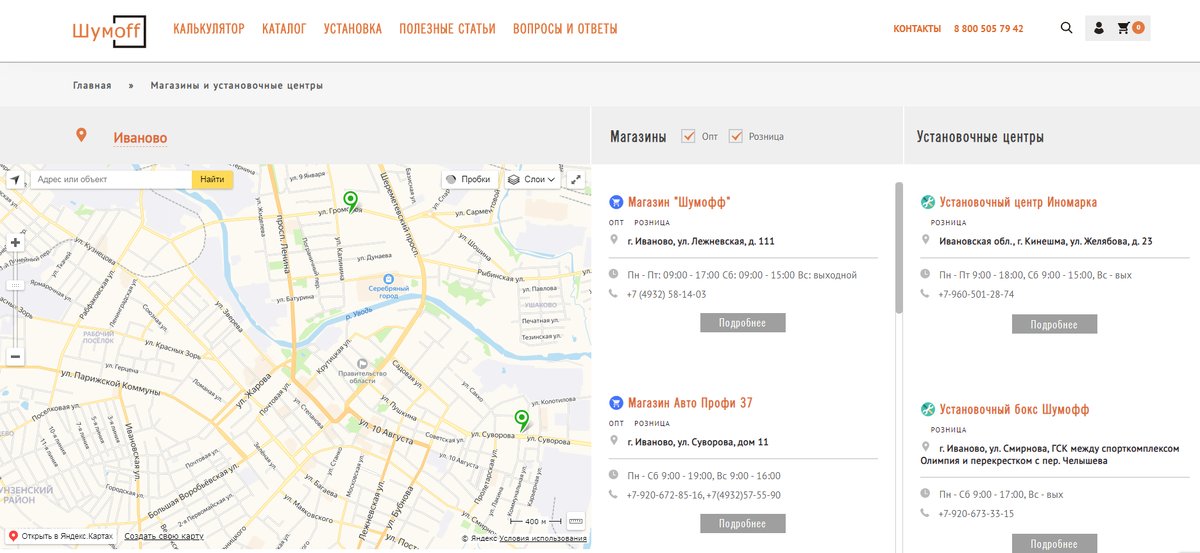
Task: Focus the Адрес или объект search field
Action: 111,180
